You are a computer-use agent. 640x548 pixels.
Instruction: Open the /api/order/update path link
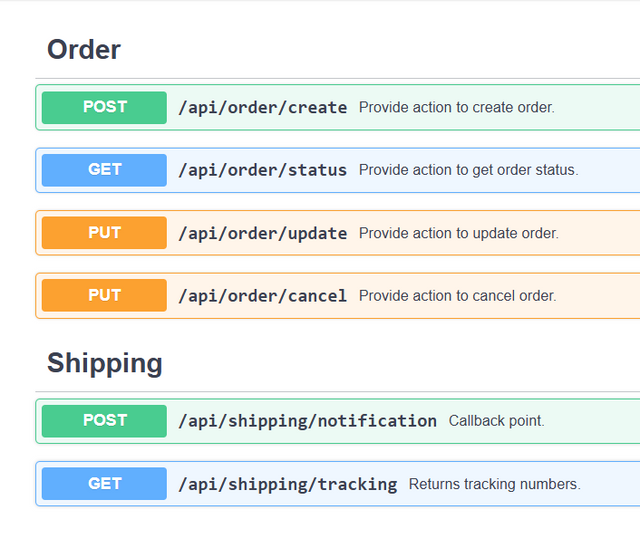262,233
